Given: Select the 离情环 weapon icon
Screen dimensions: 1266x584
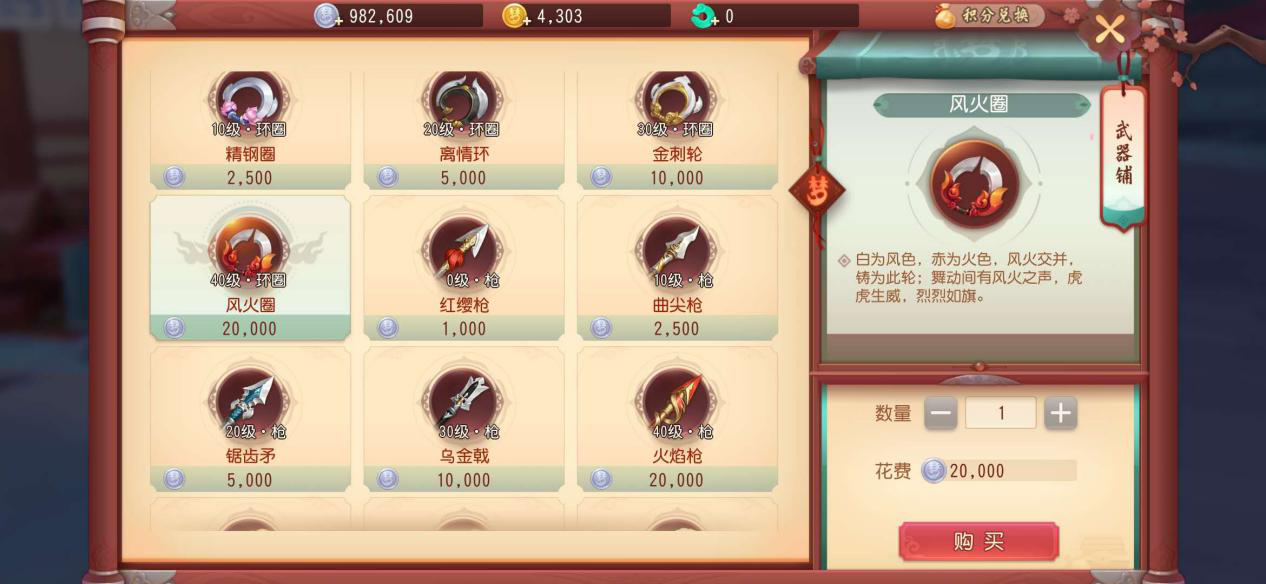Looking at the screenshot, I should pyautogui.click(x=463, y=100).
